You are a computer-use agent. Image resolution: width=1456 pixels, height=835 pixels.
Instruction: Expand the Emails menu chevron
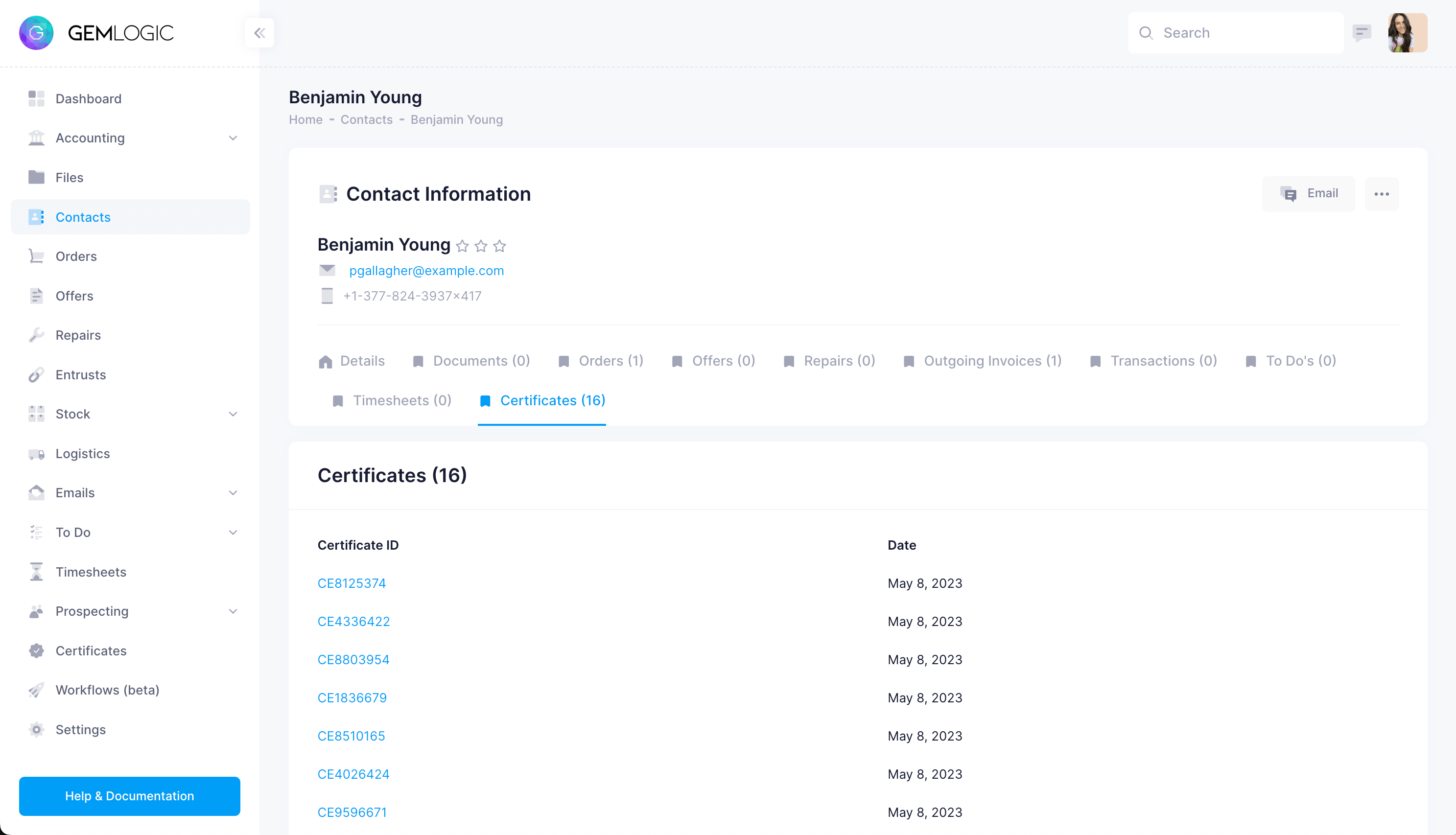pos(233,492)
